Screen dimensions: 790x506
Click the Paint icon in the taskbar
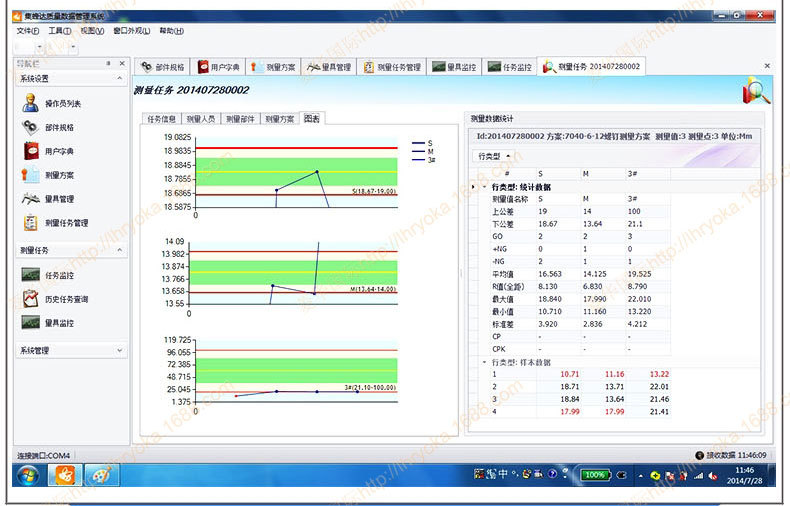(x=101, y=474)
